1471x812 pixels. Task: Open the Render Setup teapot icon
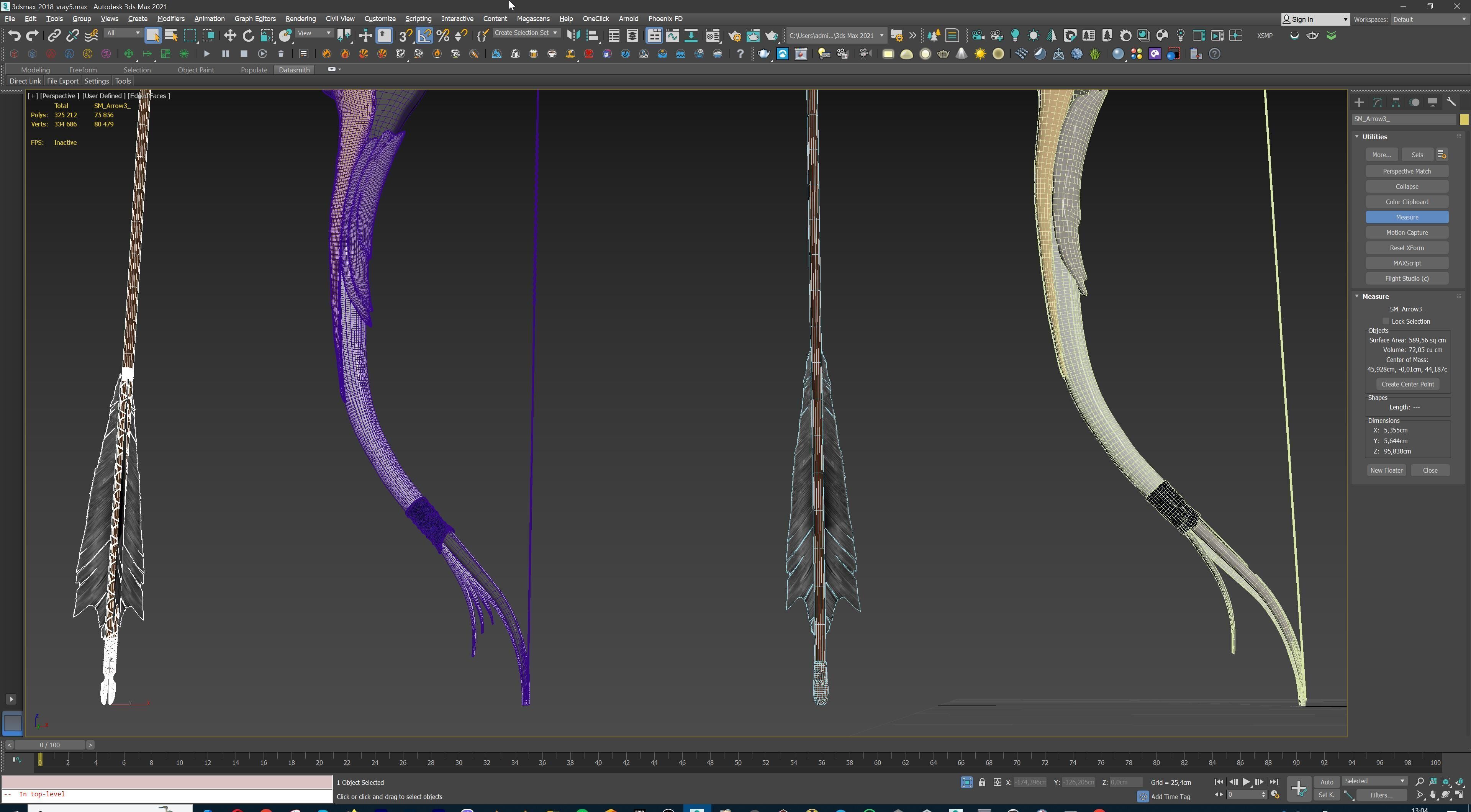coord(734,35)
